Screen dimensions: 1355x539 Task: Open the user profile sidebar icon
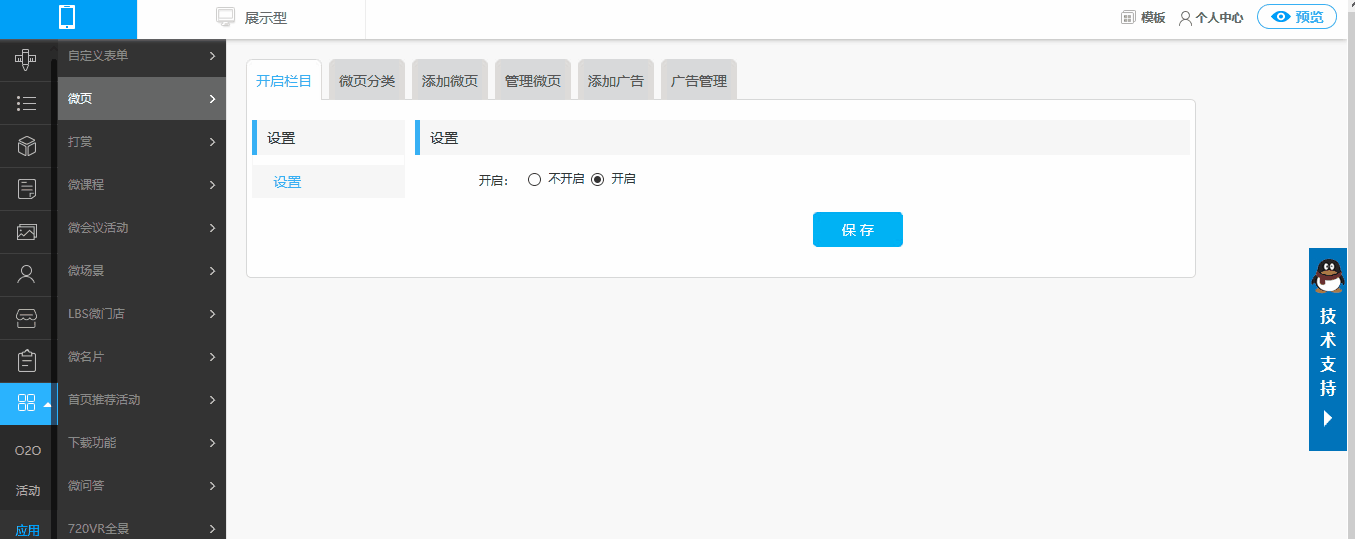(27, 274)
